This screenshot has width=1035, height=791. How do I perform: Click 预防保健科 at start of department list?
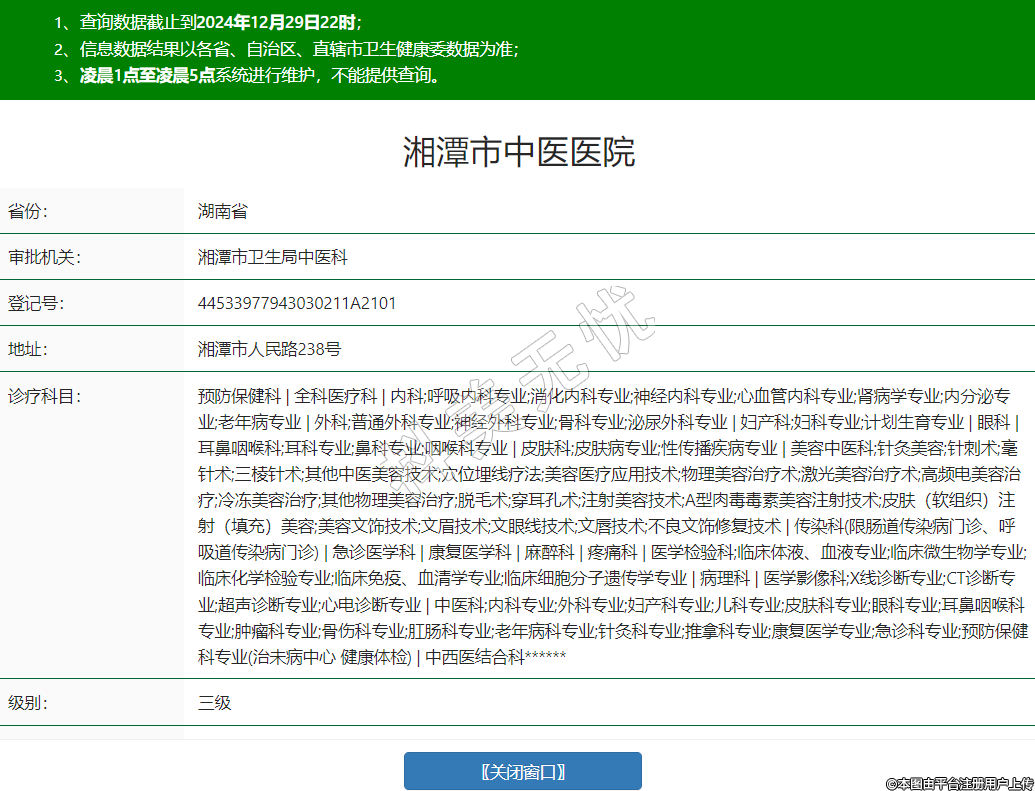[239, 395]
